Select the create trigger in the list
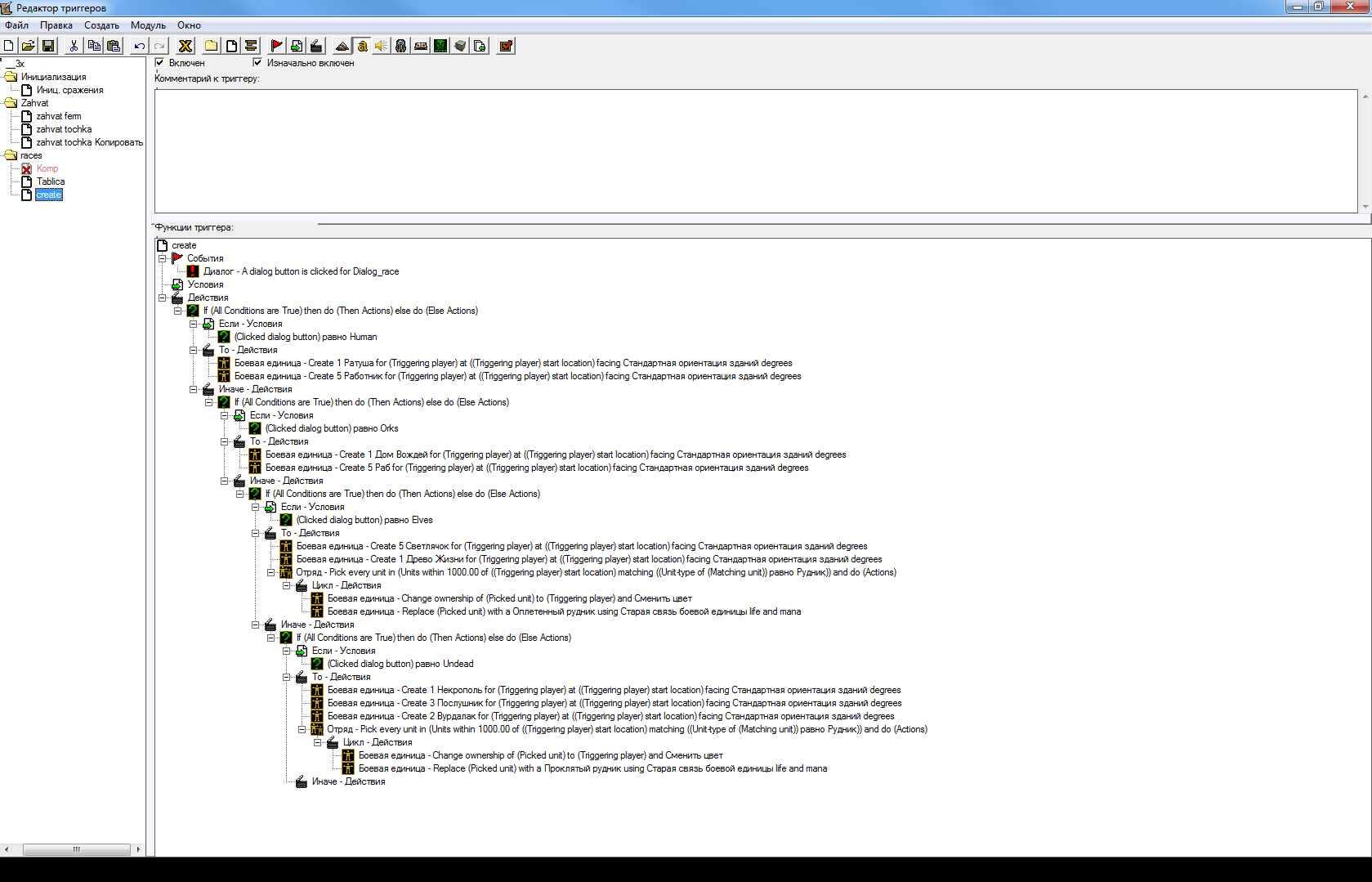The width and height of the screenshot is (1372, 882). [x=49, y=195]
